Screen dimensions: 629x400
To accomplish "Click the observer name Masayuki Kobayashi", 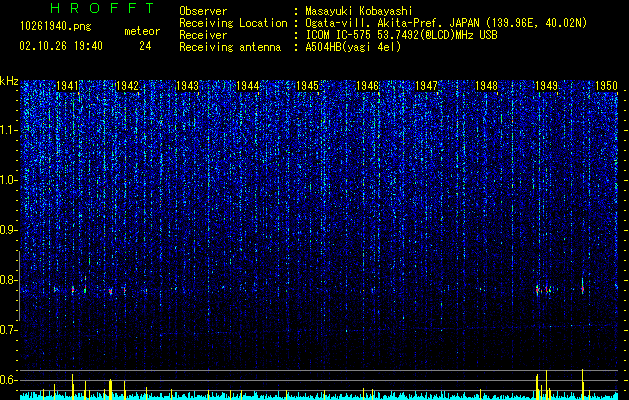I will [x=359, y=11].
